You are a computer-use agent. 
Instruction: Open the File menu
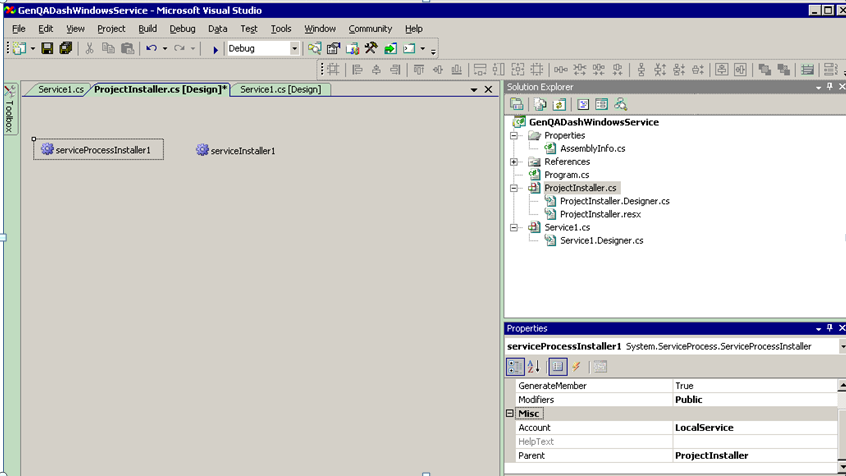[x=18, y=29]
